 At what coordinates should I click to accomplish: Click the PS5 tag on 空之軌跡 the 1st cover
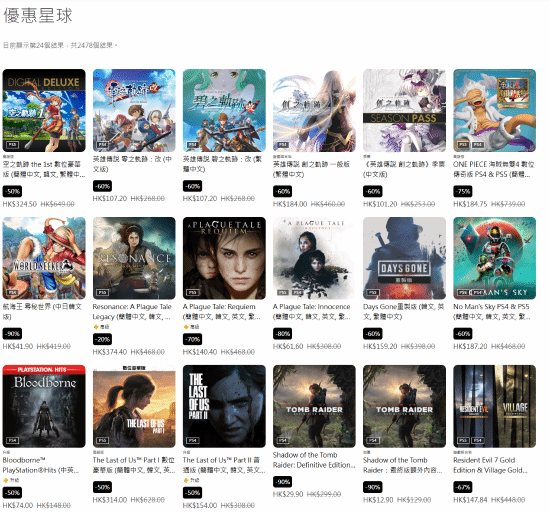pos(12,144)
